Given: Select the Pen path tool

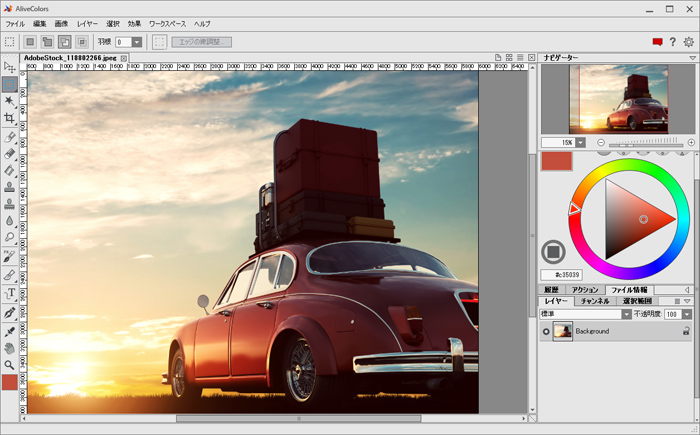Looking at the screenshot, I should pos(9,313).
